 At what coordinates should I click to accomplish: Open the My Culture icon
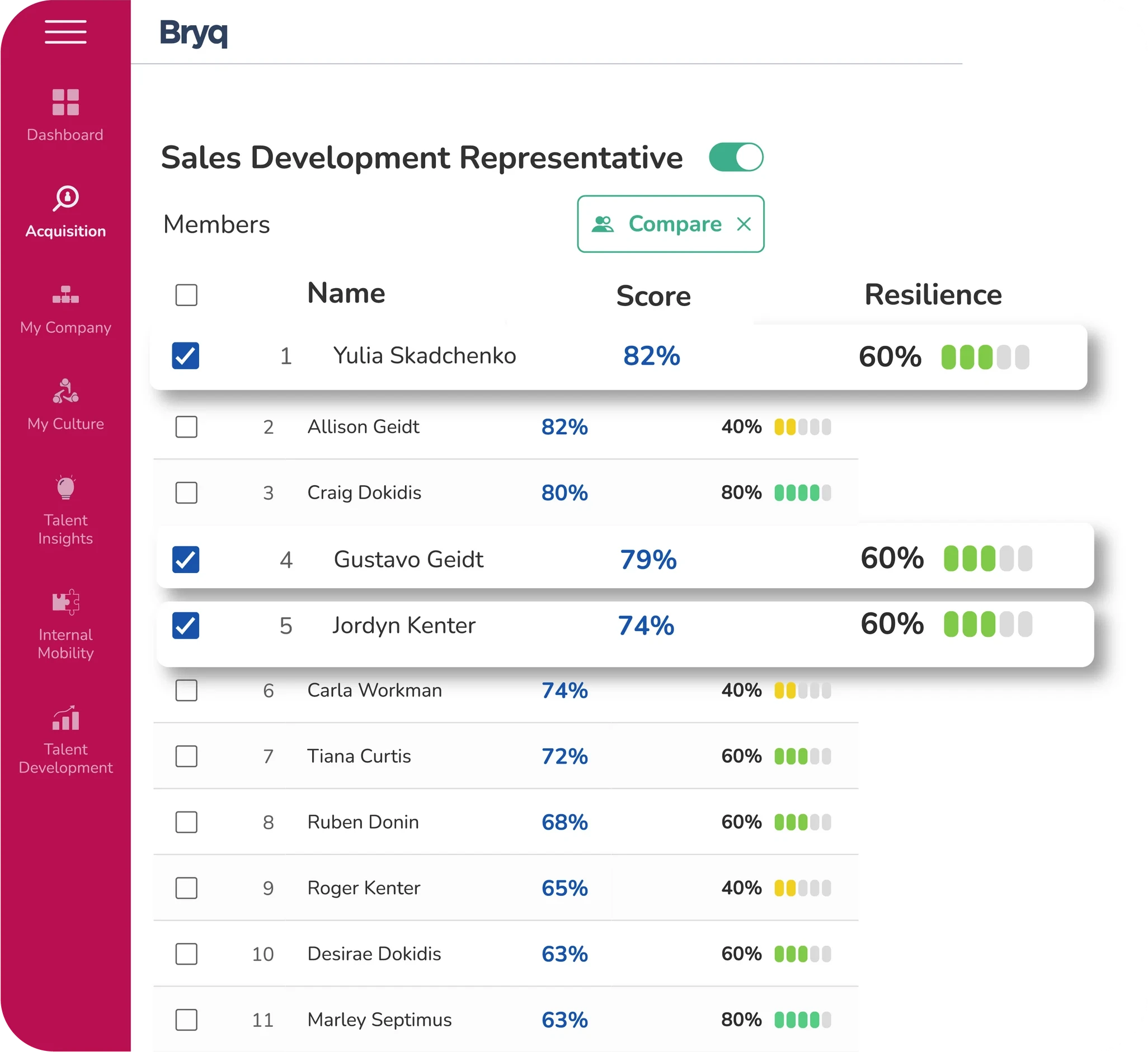point(65,391)
